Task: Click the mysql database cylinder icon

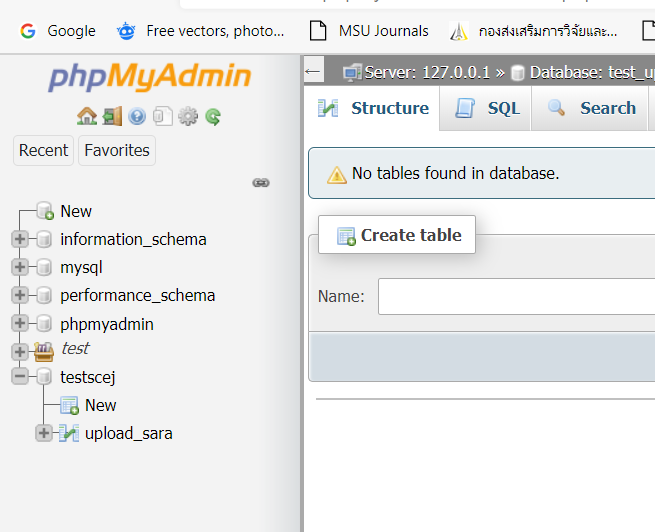Action: [x=44, y=267]
